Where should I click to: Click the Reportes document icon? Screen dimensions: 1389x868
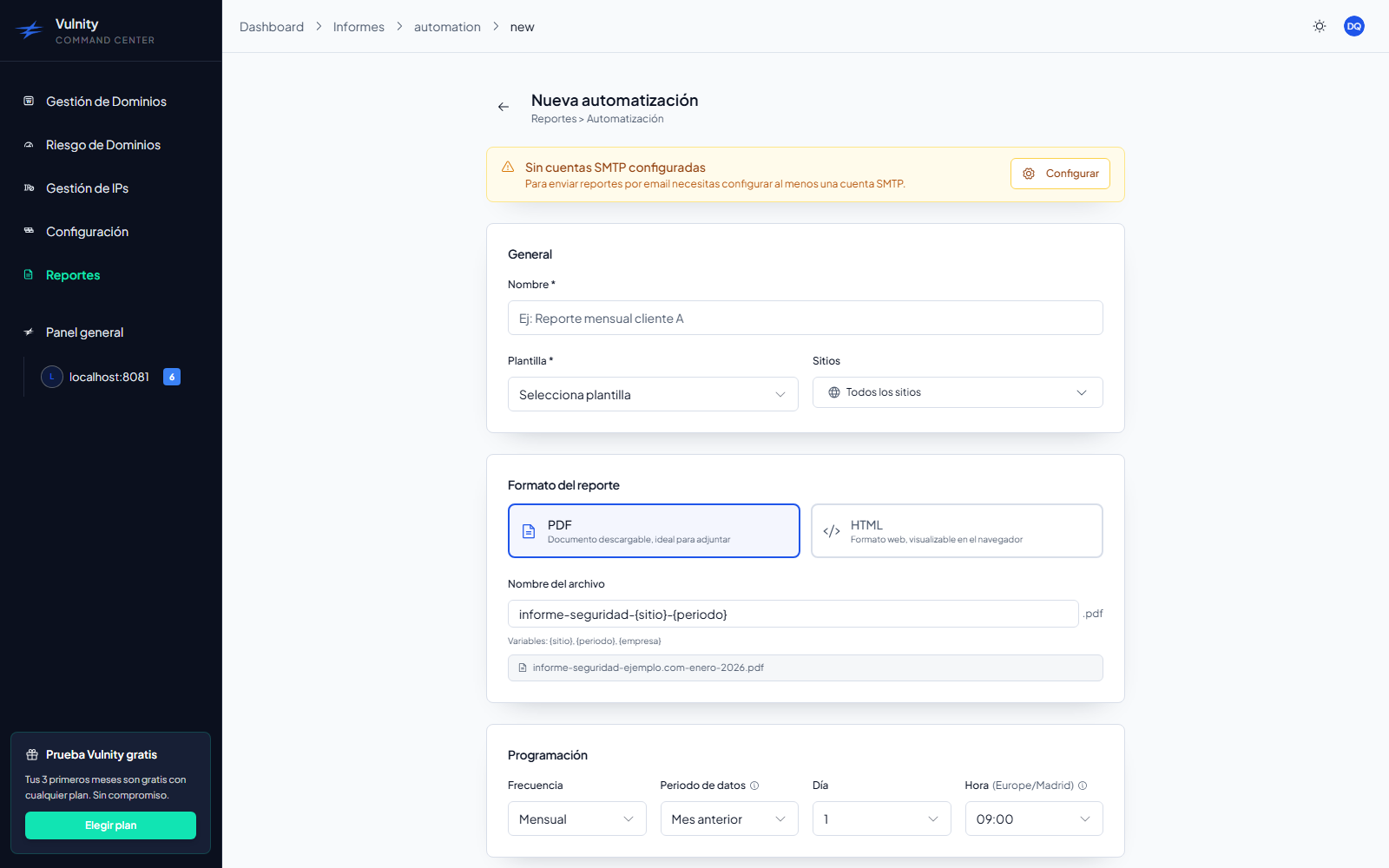pyautogui.click(x=29, y=274)
